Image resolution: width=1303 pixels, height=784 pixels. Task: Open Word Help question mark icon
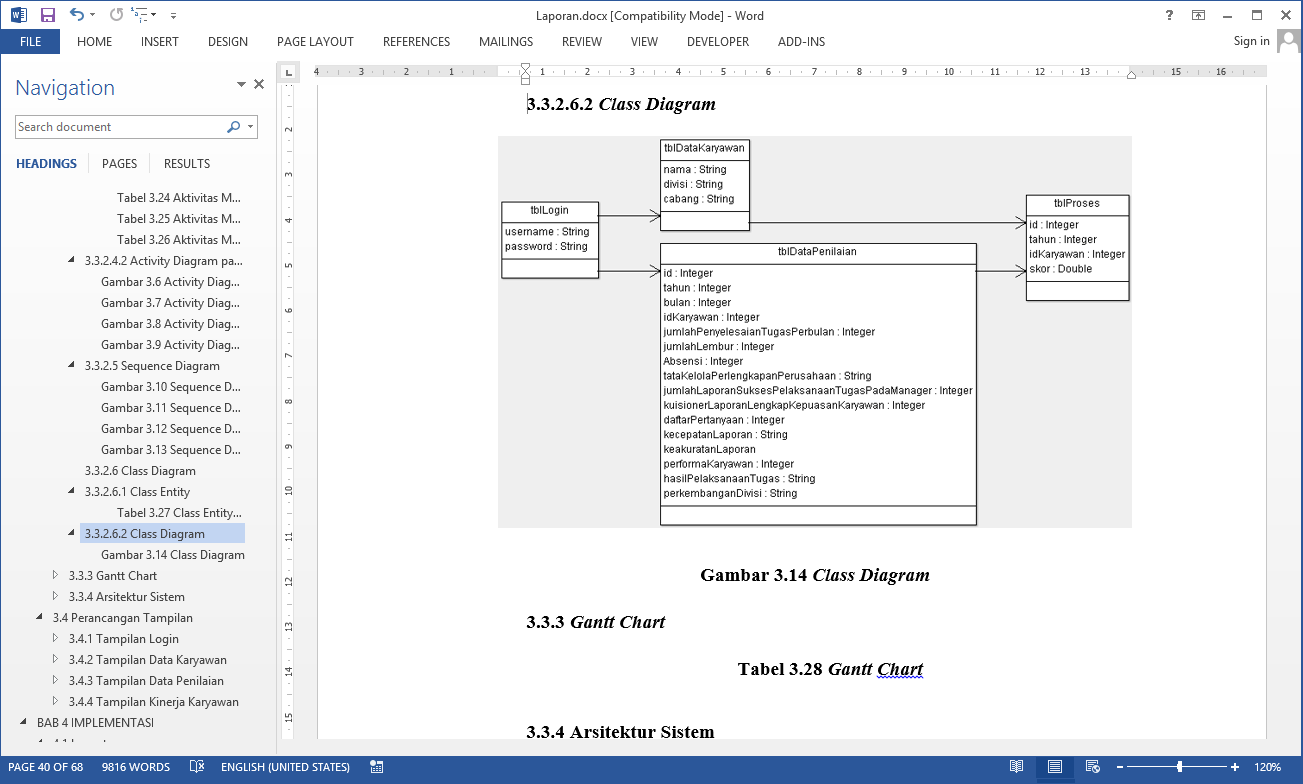[1169, 15]
